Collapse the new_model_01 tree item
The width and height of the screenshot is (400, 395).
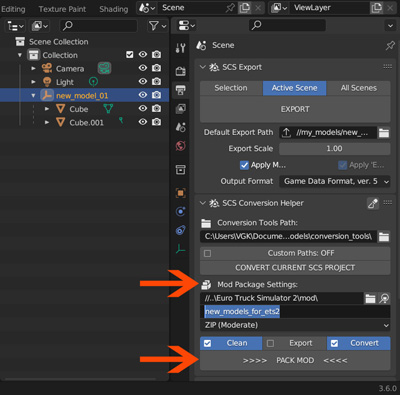33,95
